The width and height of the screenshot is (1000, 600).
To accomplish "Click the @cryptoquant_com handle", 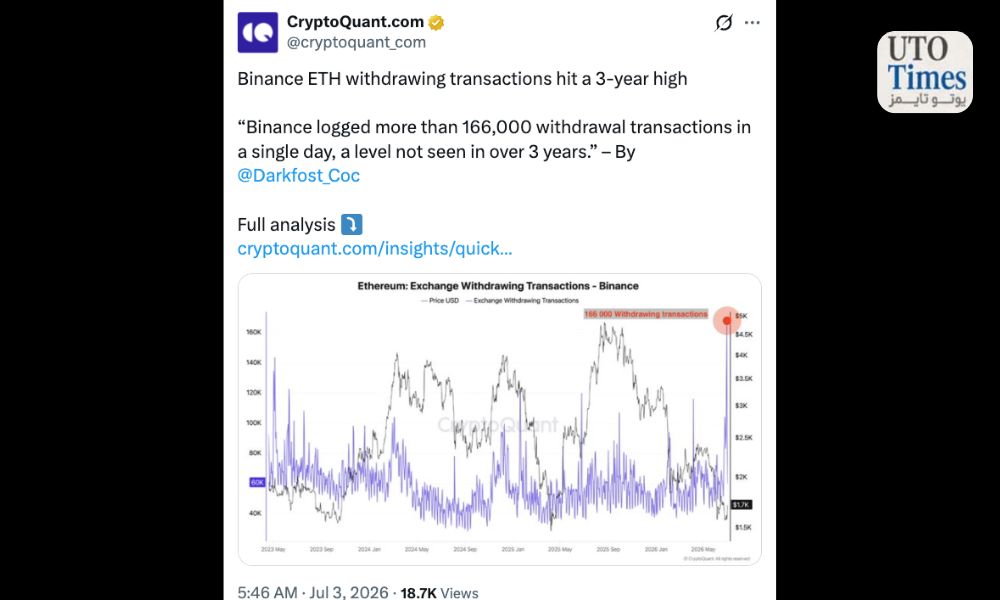I will pyautogui.click(x=357, y=42).
